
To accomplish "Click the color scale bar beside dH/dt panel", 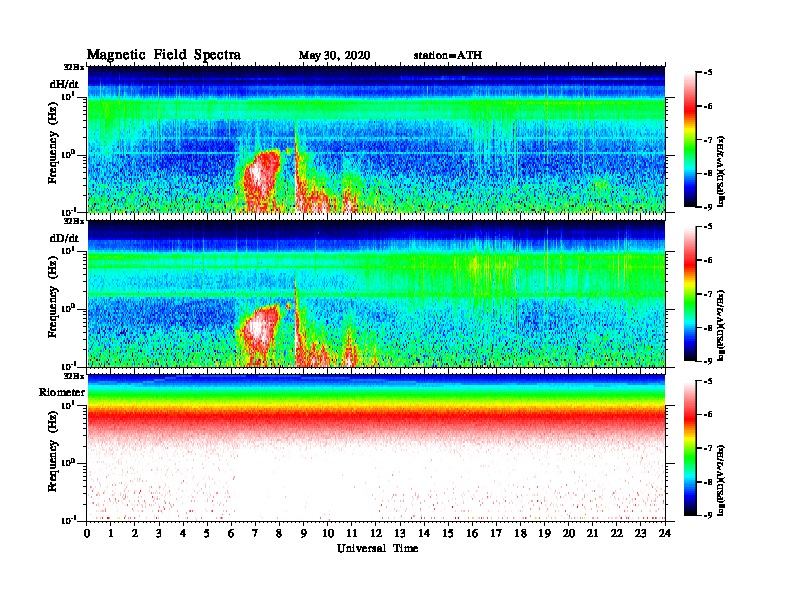I will click(690, 140).
